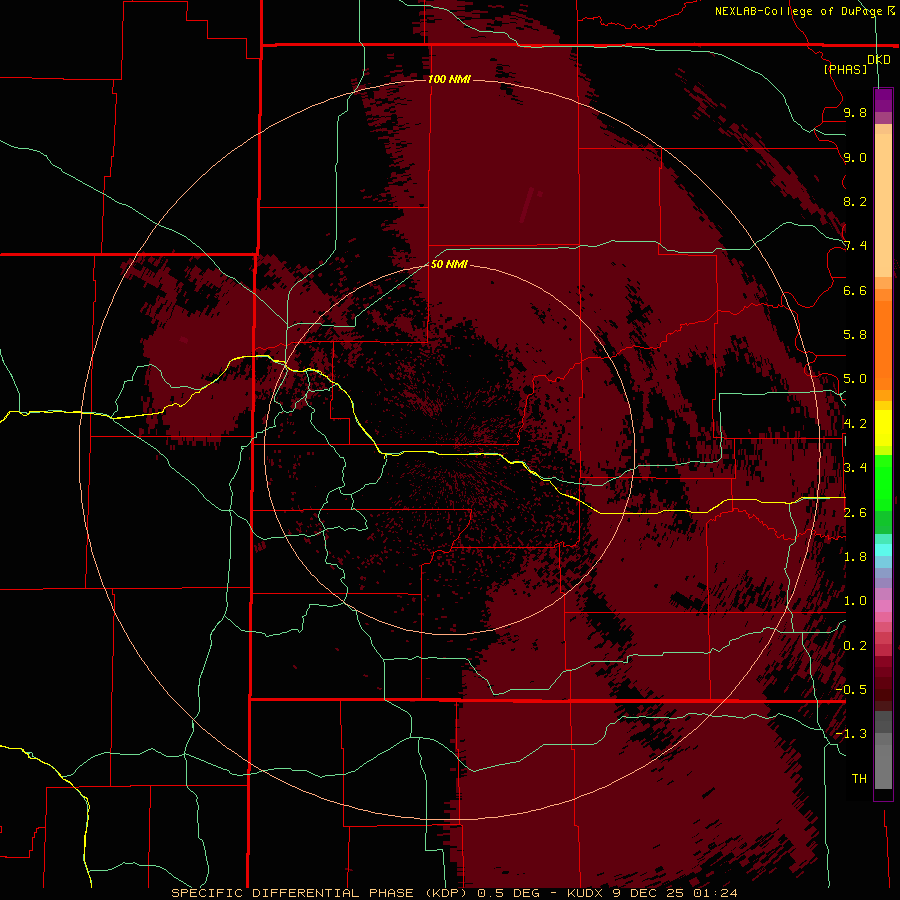This screenshot has width=900, height=900.
Task: Click the [PHAS] units label
Action: point(845,69)
